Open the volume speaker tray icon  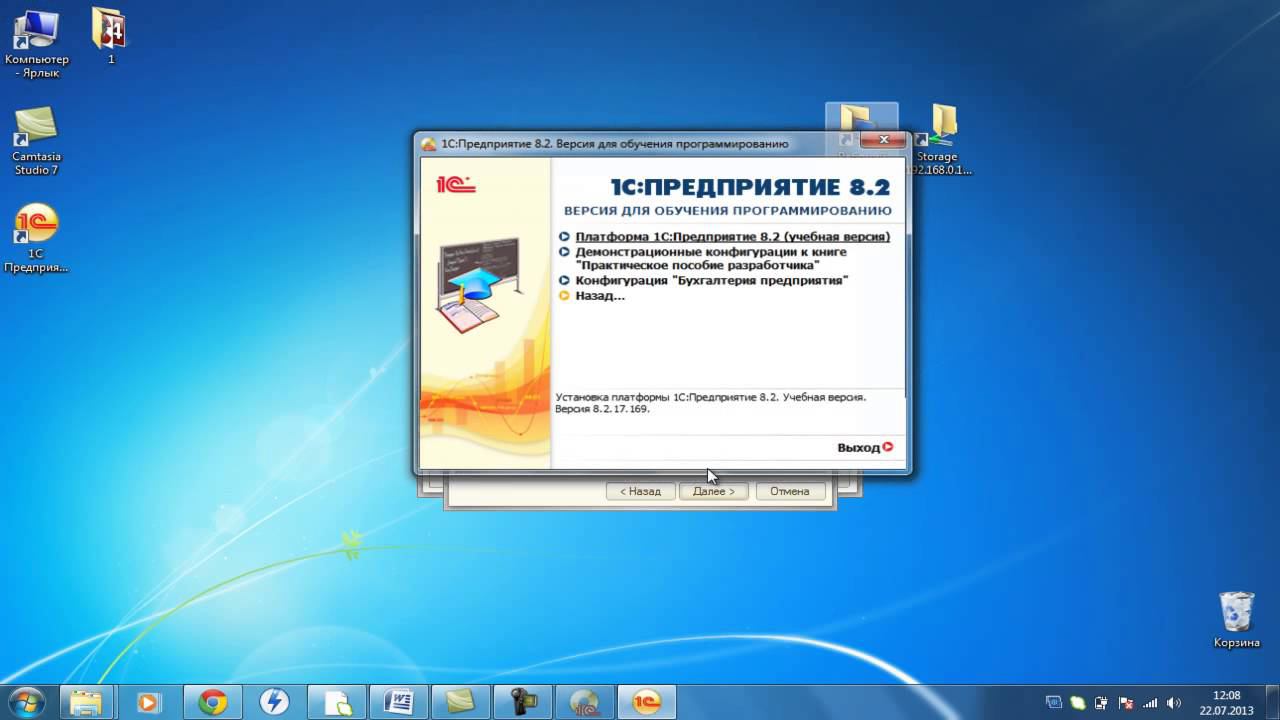1174,703
